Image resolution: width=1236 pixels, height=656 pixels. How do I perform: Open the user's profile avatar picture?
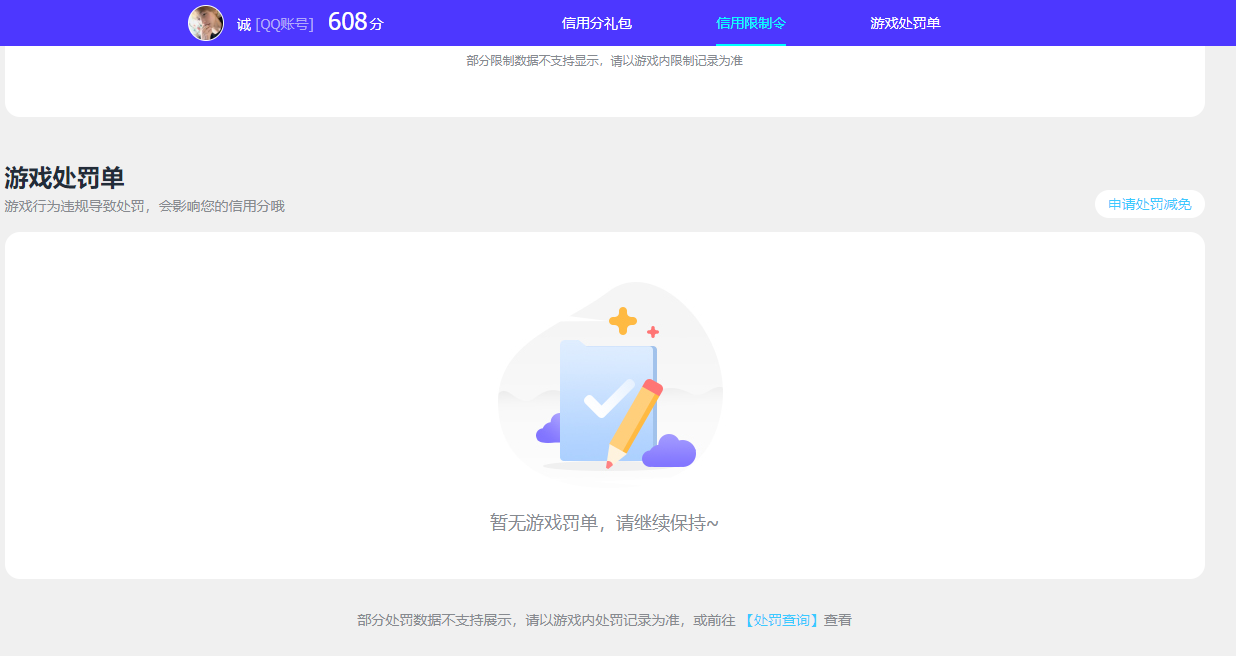coord(207,22)
